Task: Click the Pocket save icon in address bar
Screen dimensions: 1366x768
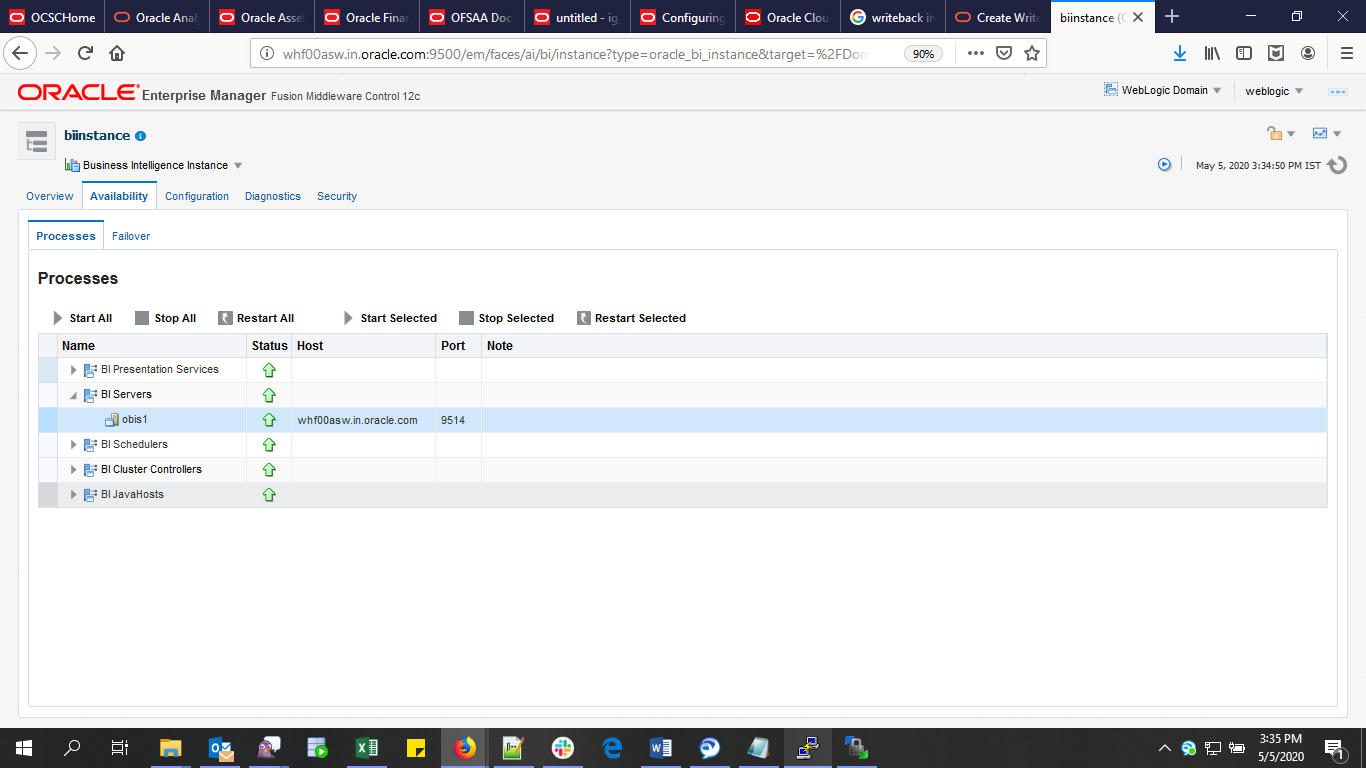Action: pyautogui.click(x=1003, y=53)
